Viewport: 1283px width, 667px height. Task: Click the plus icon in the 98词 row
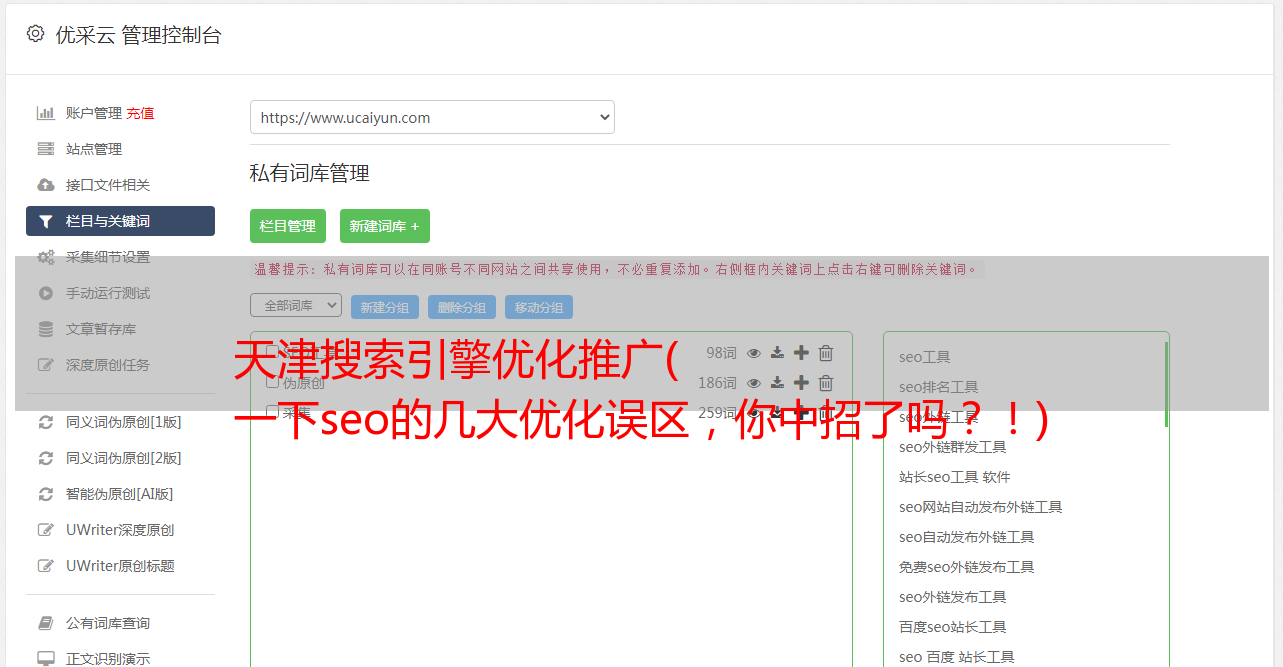click(x=801, y=353)
